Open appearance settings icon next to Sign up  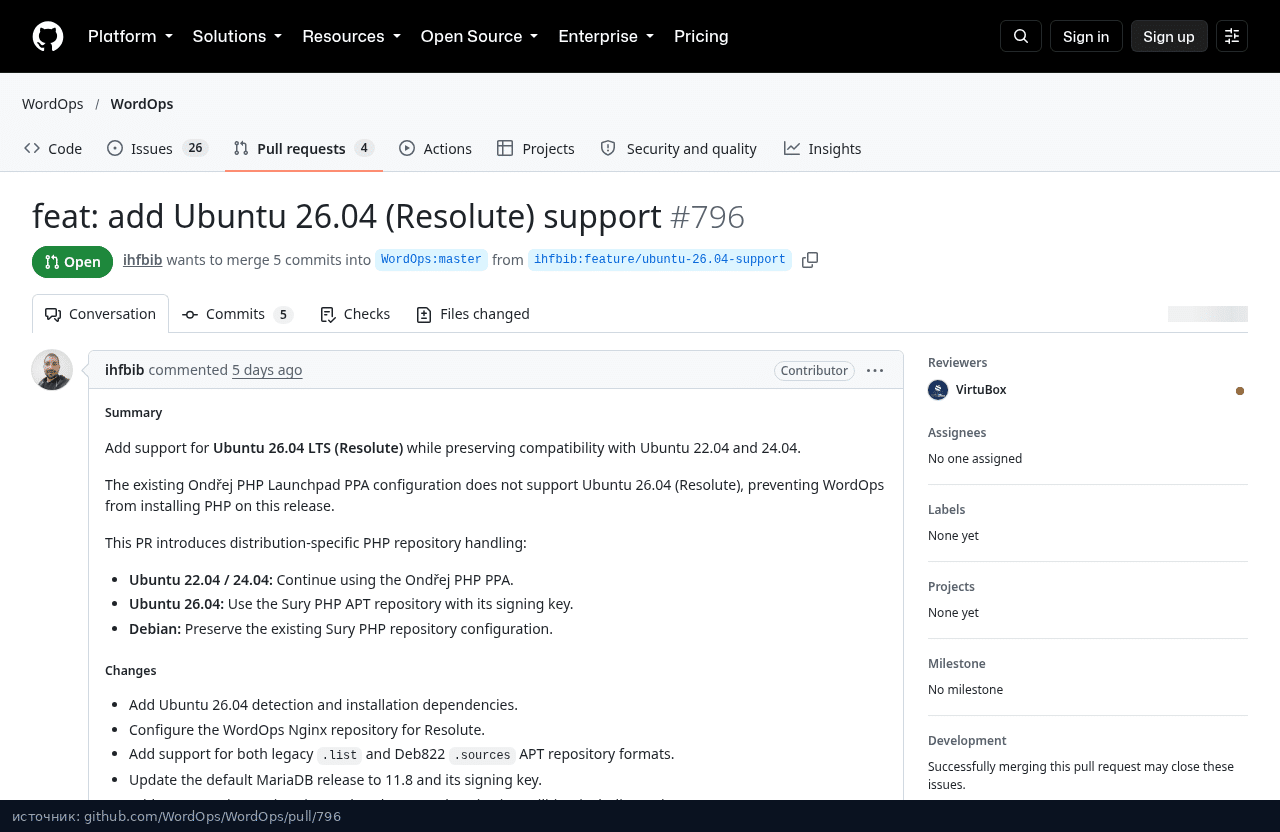(x=1232, y=36)
